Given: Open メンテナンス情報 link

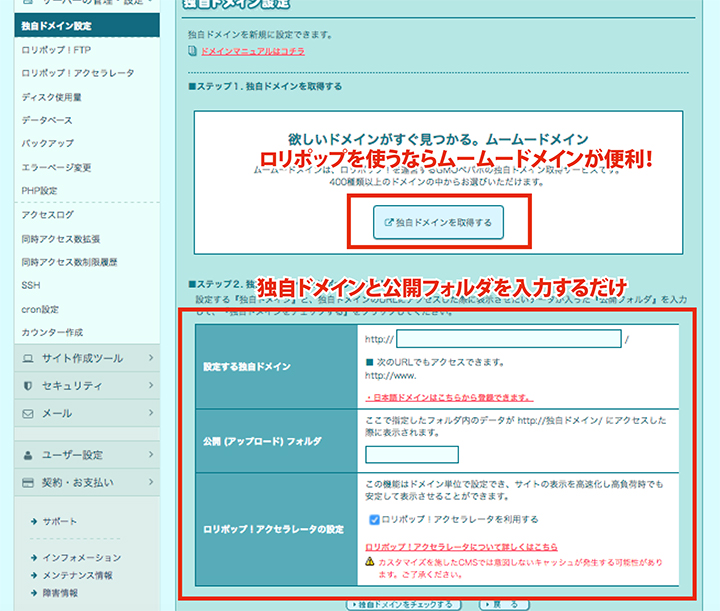Looking at the screenshot, I should [x=78, y=575].
